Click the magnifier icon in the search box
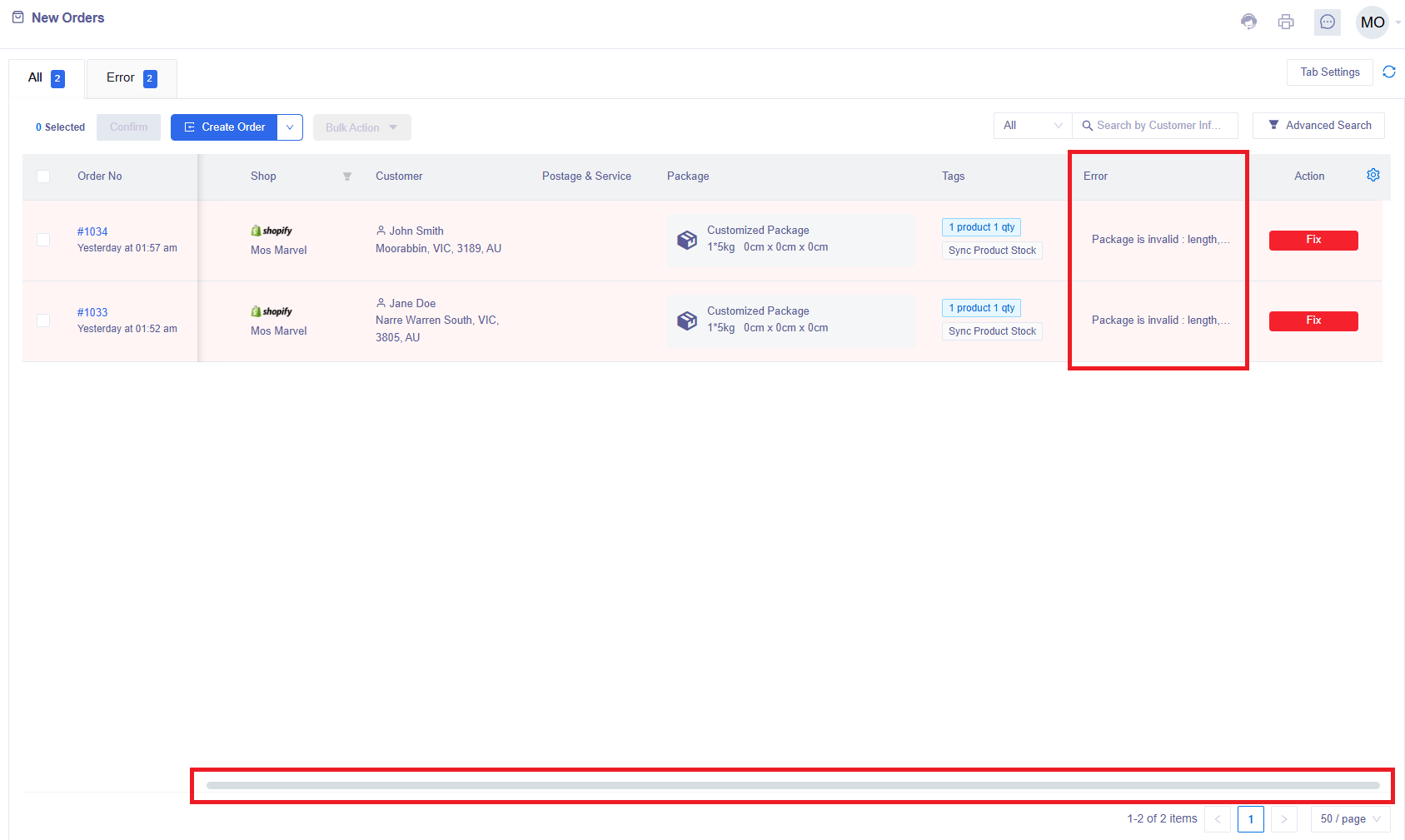Image resolution: width=1405 pixels, height=840 pixels. 1087,125
